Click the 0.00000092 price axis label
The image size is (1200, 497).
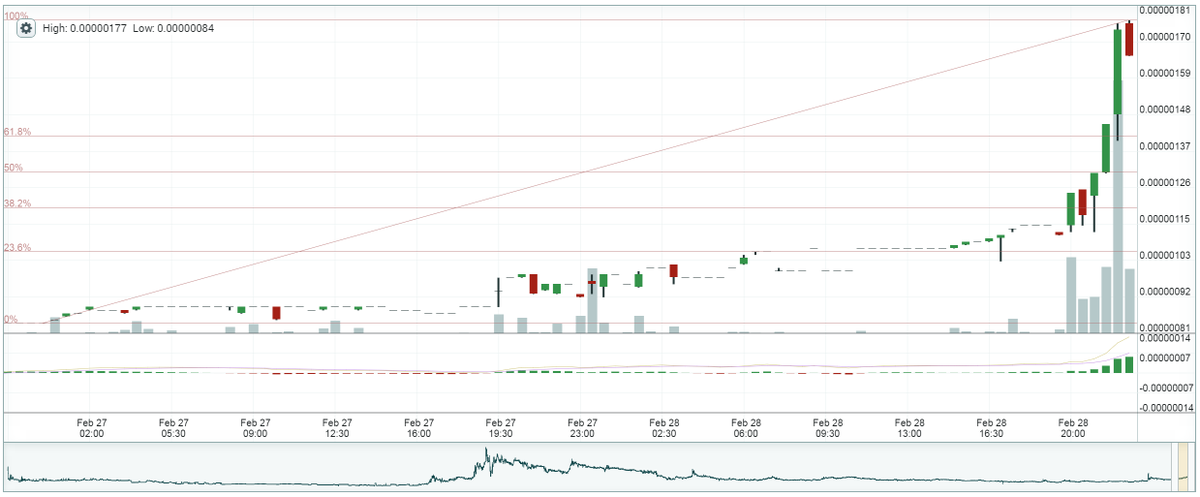[1166, 292]
